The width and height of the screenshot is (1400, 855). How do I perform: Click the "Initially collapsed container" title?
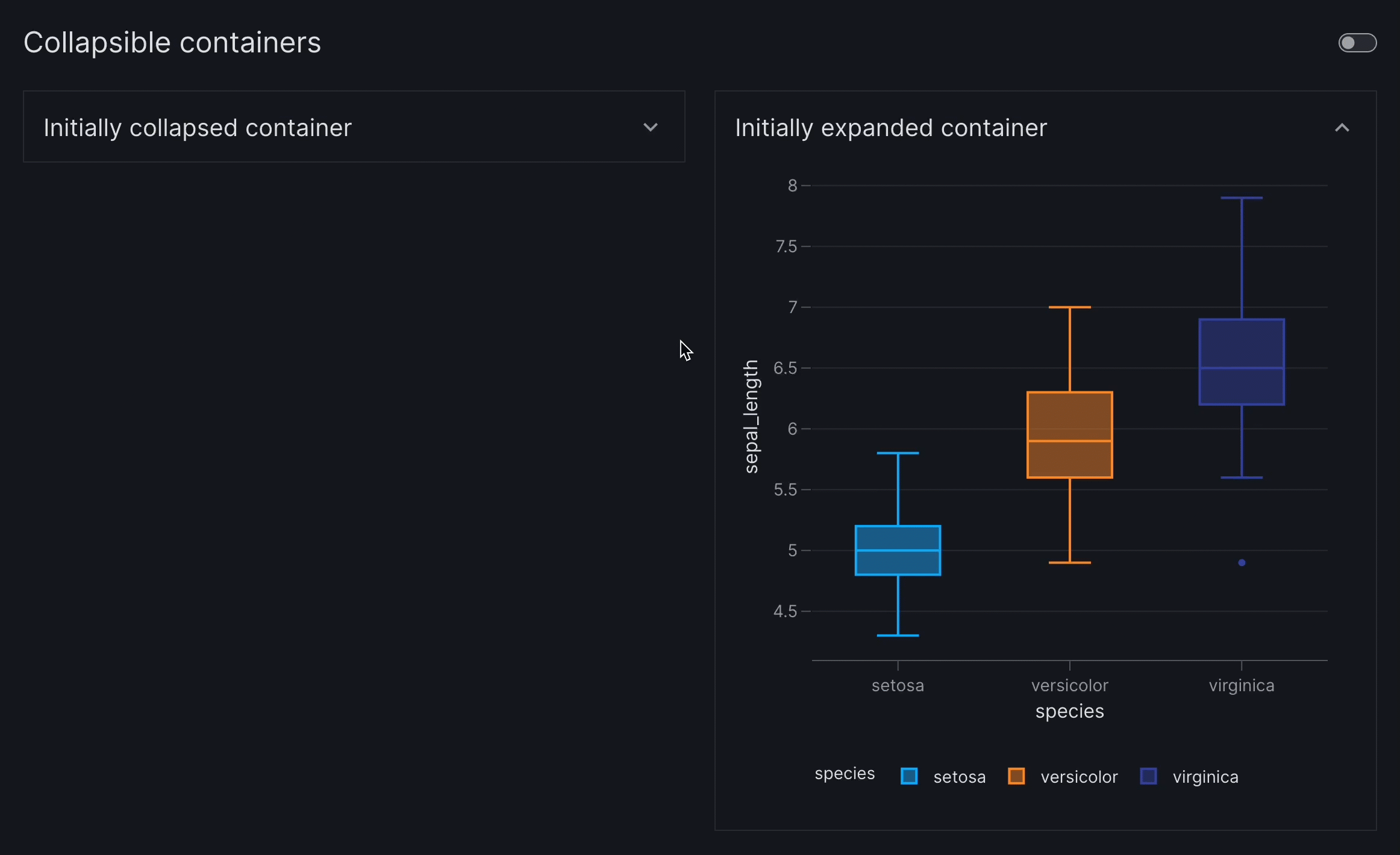pyautogui.click(x=198, y=128)
